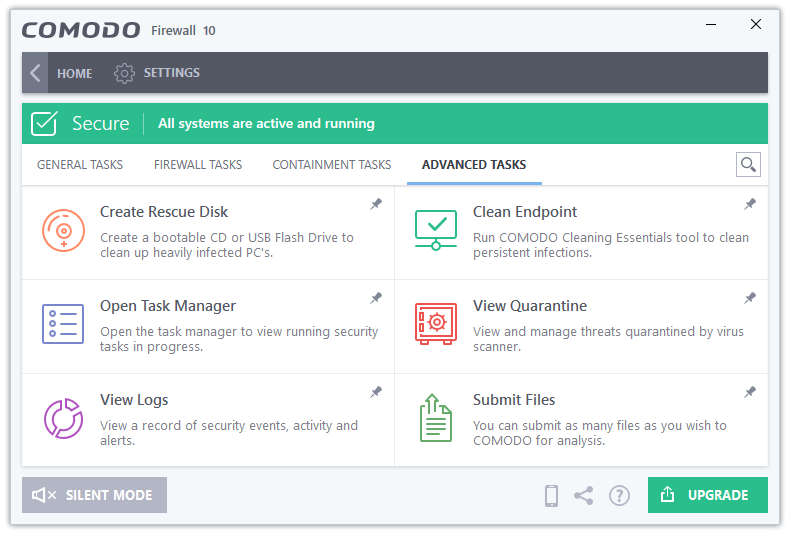Click the 'Secure' status label
The height and width of the screenshot is (533, 789).
(101, 123)
